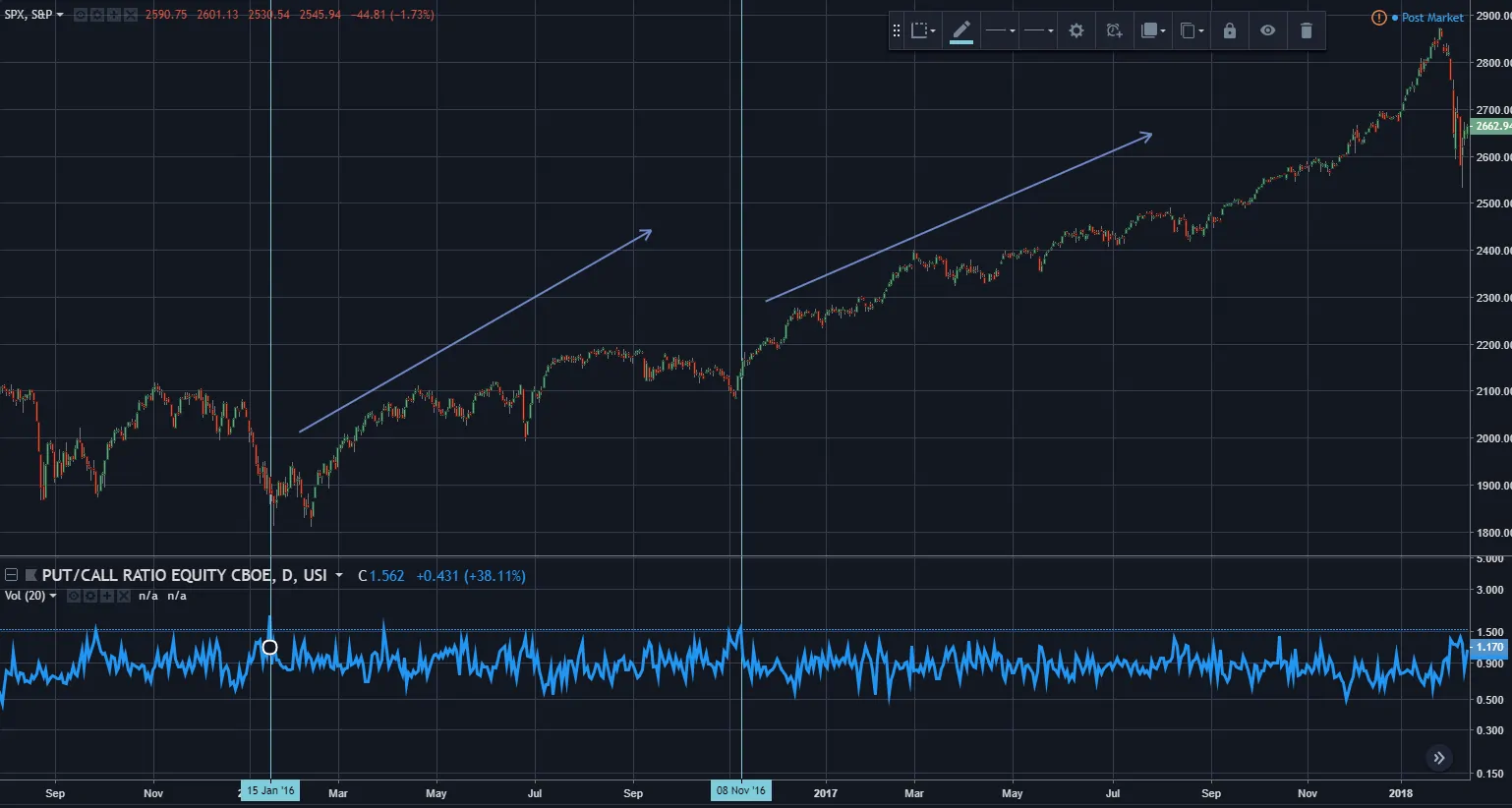This screenshot has width=1512, height=808.
Task: Collapse the Put/Call Ratio pane minus box
Action: [12, 575]
